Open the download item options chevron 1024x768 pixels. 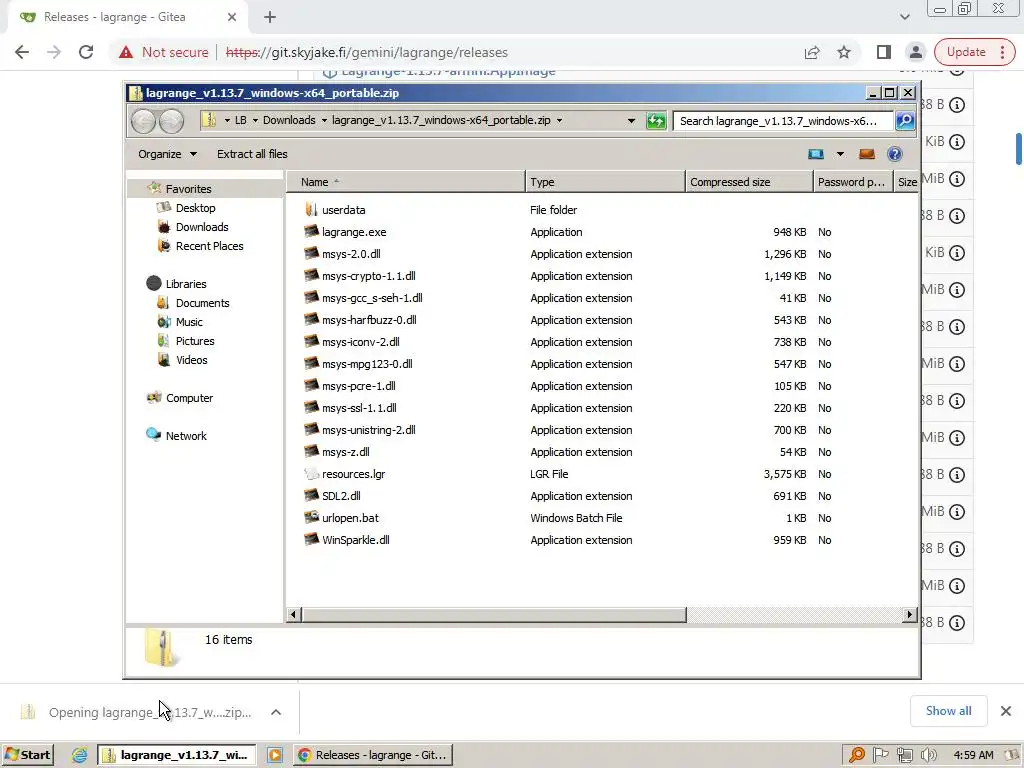276,712
